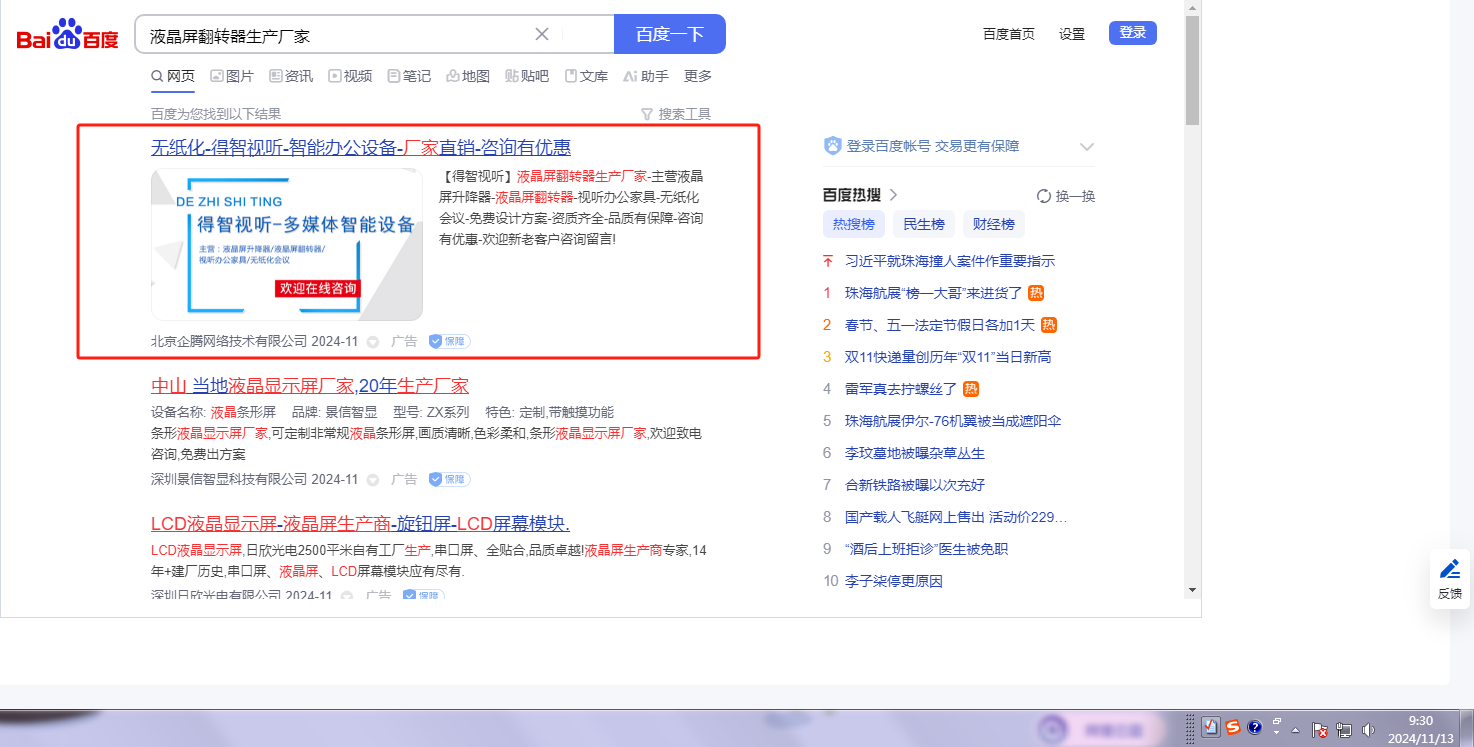Click the 换一换 refresh icon in hot search
Image resolution: width=1474 pixels, height=747 pixels.
click(1044, 196)
